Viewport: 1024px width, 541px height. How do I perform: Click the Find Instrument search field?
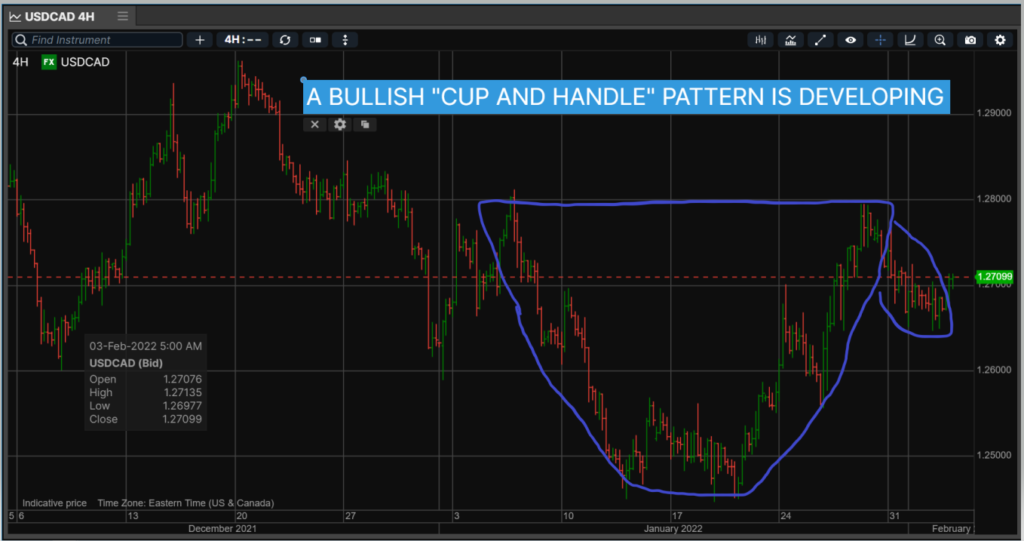point(100,40)
